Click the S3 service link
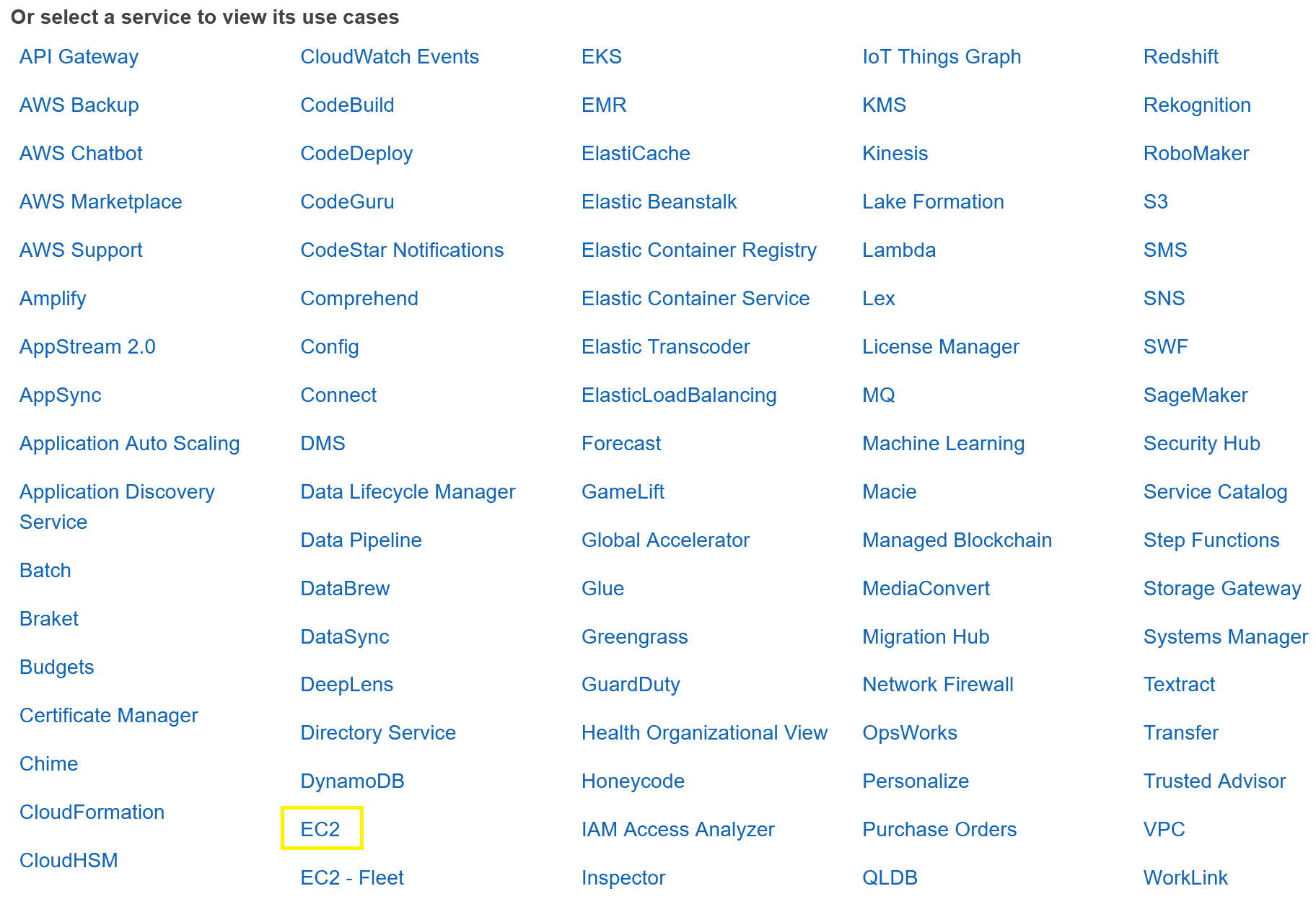Image resolution: width=1316 pixels, height=912 pixels. [1156, 202]
